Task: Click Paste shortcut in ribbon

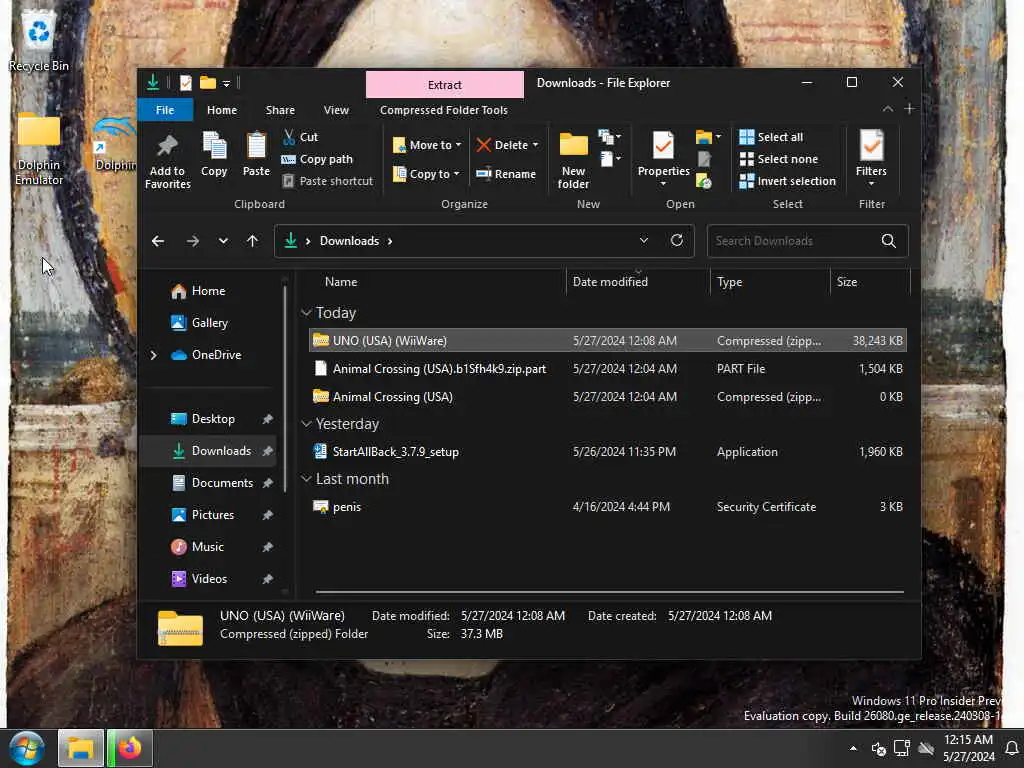Action: click(328, 181)
